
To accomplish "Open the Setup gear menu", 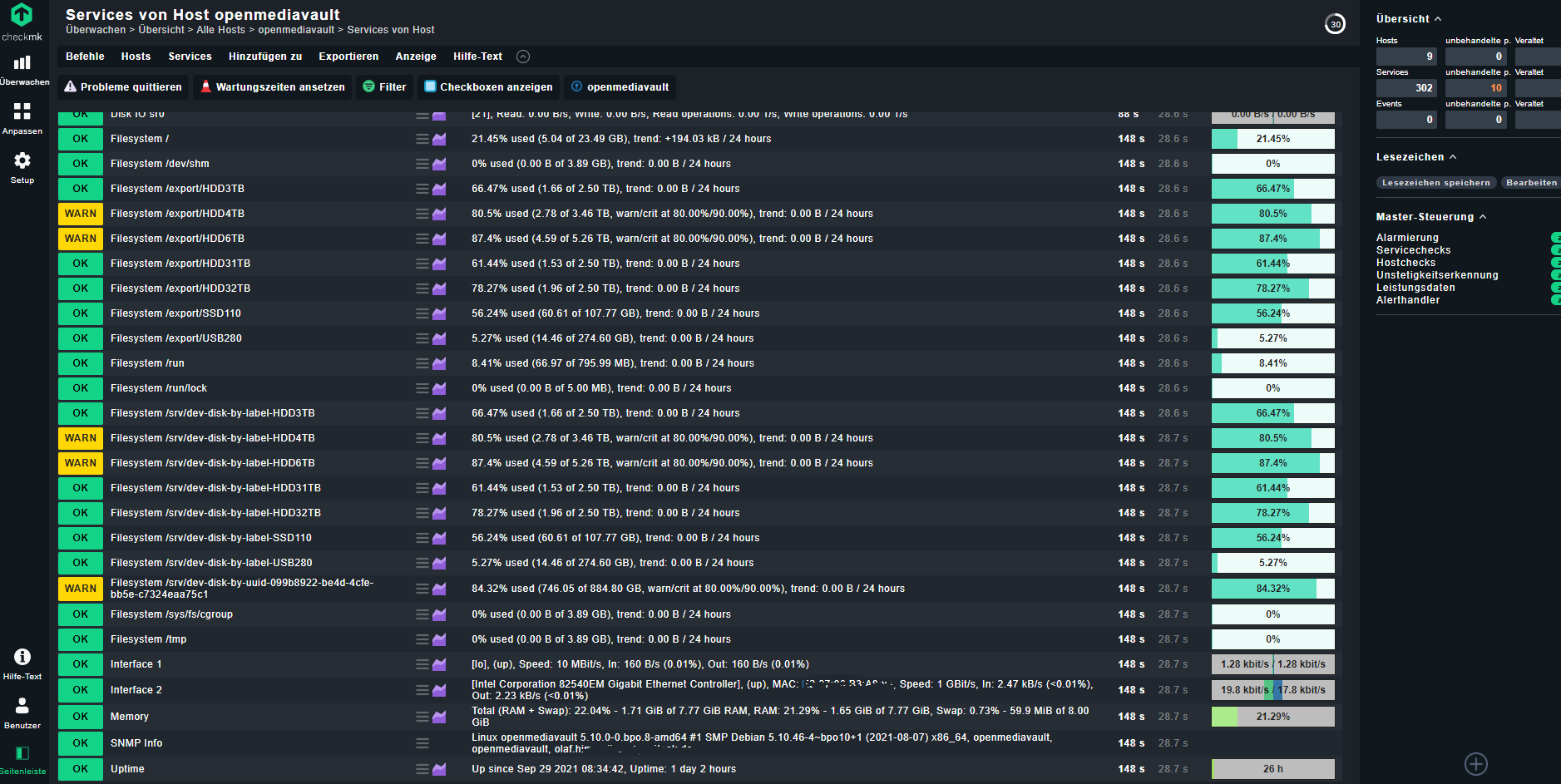I will [22, 168].
